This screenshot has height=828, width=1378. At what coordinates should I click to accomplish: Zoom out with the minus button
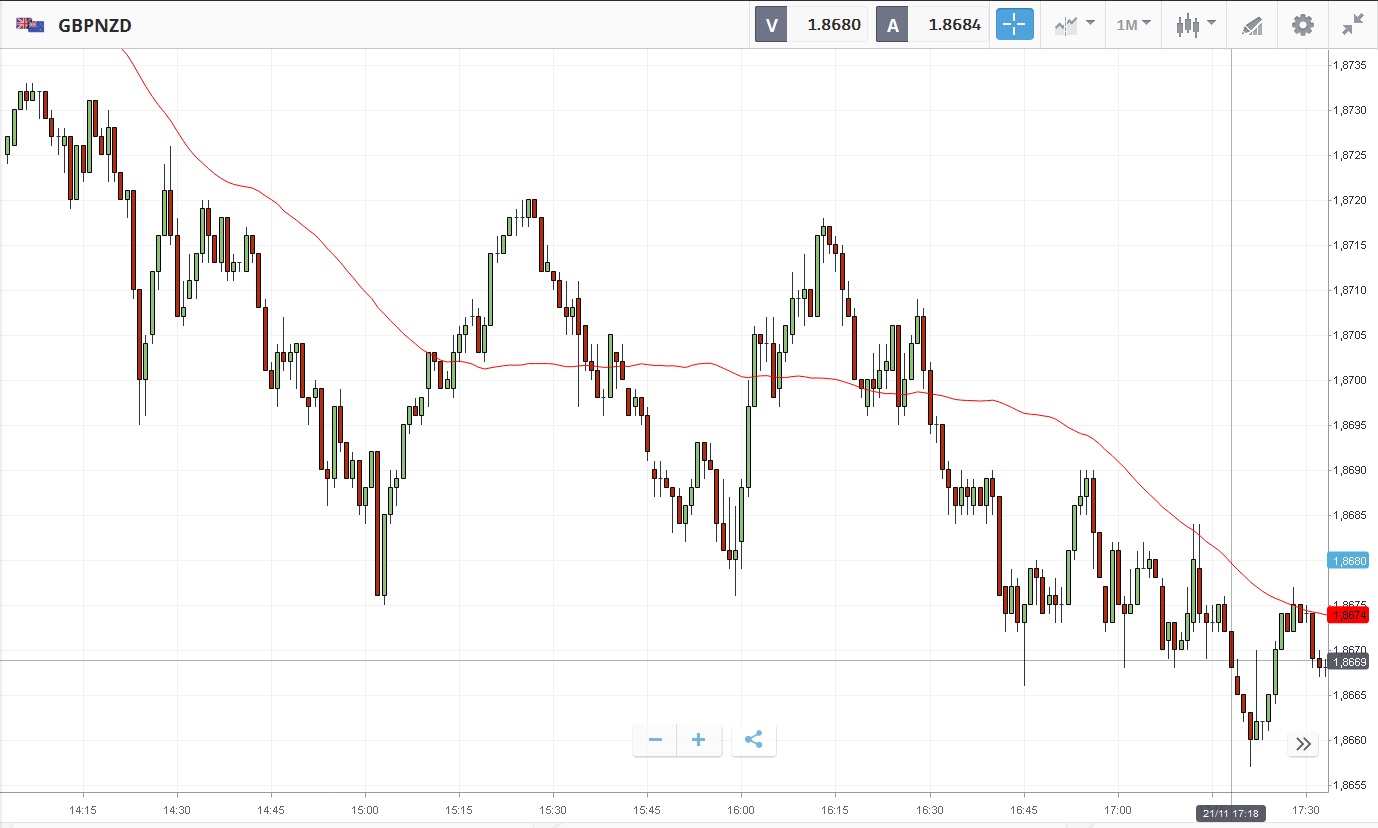click(x=655, y=740)
